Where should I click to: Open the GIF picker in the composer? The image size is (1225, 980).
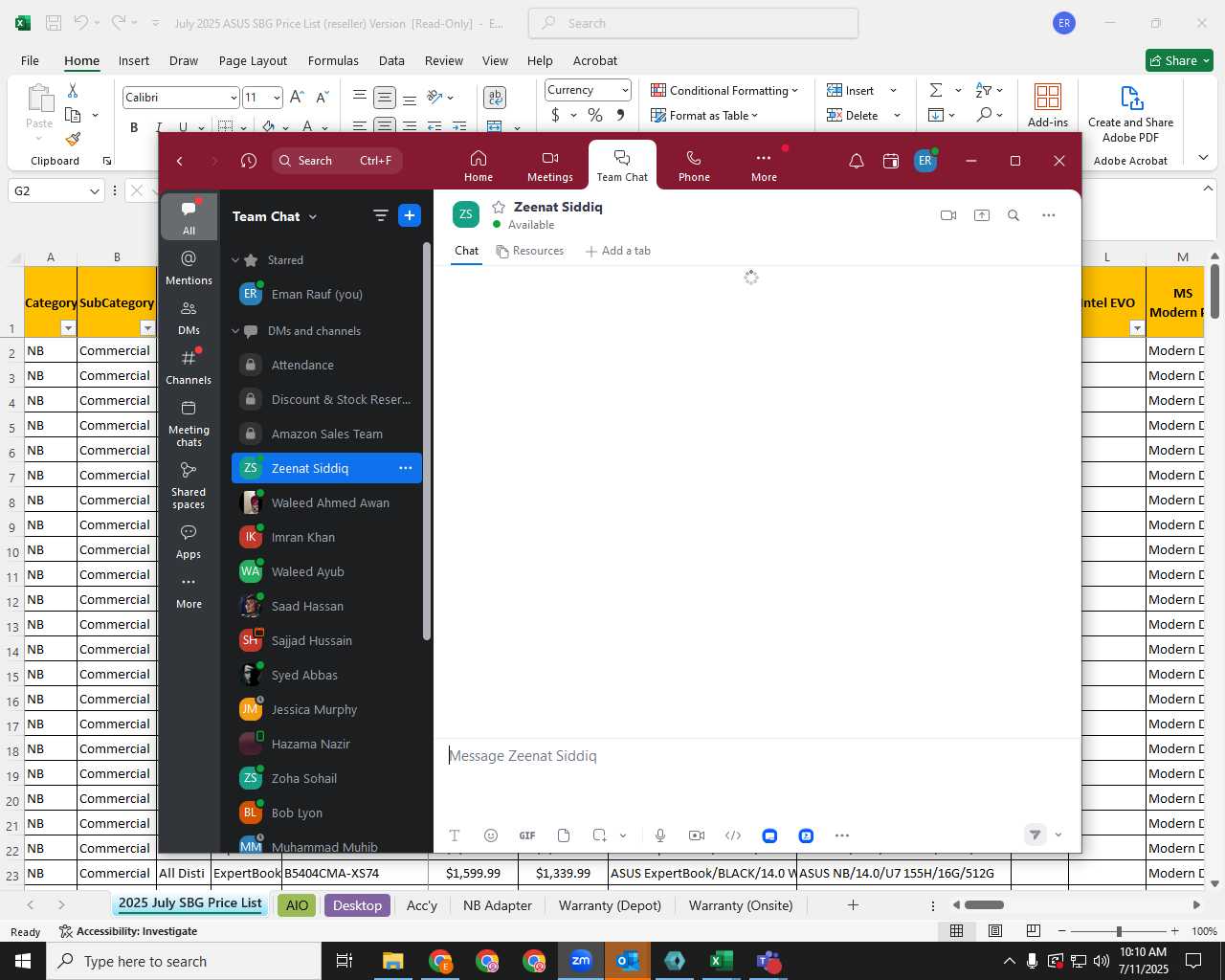[x=527, y=835]
